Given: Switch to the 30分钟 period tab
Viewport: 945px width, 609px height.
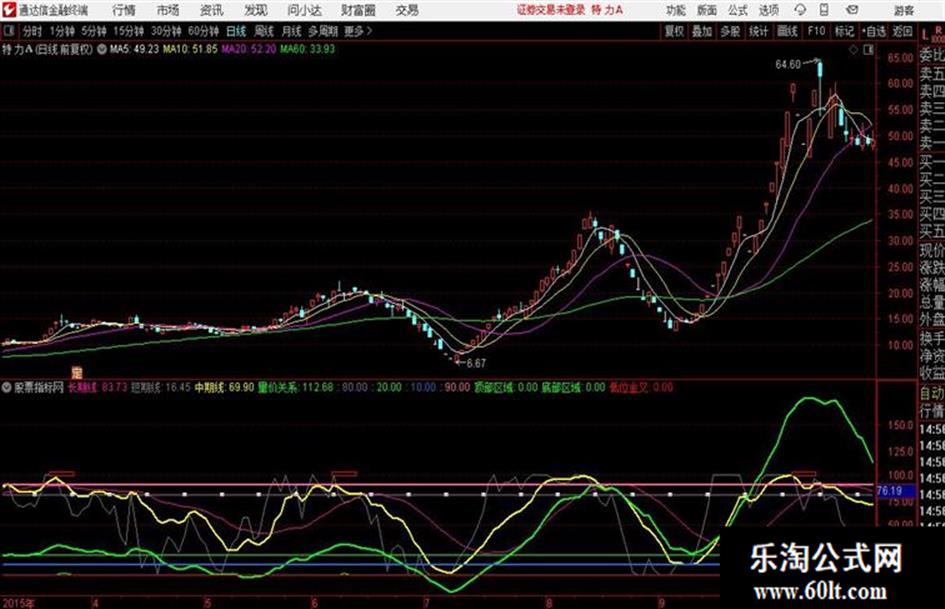Looking at the screenshot, I should 166,31.
